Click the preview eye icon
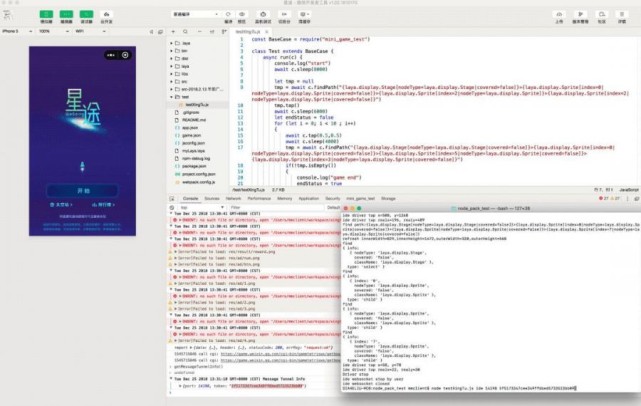This screenshot has width=641, height=406. 242,14
